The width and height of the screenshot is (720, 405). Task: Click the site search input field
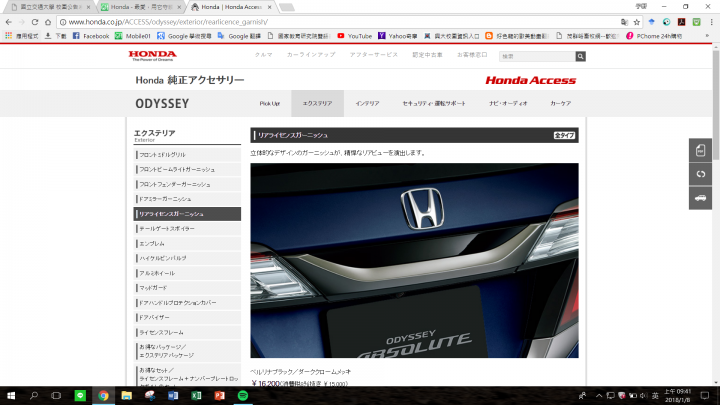(x=537, y=56)
